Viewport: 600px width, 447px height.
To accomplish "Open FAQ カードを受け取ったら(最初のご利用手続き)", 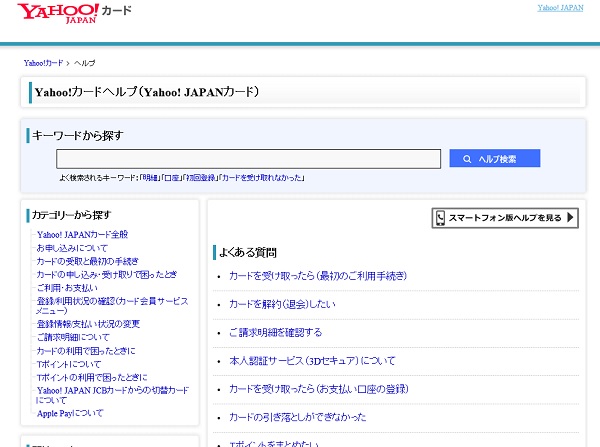I will 318,276.
